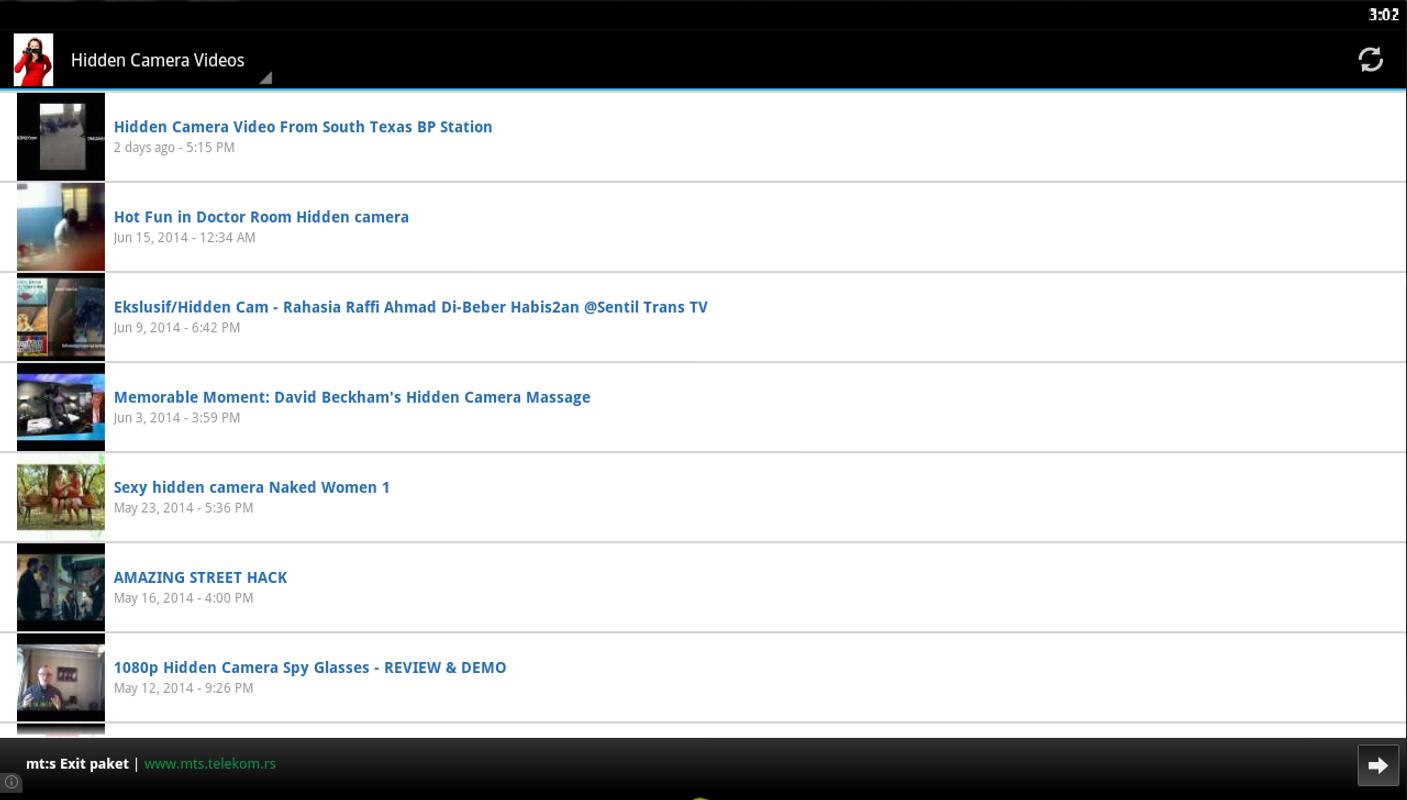The height and width of the screenshot is (800, 1407).
Task: Open David Beckham's Hidden Camera Massage video
Action: [352, 397]
